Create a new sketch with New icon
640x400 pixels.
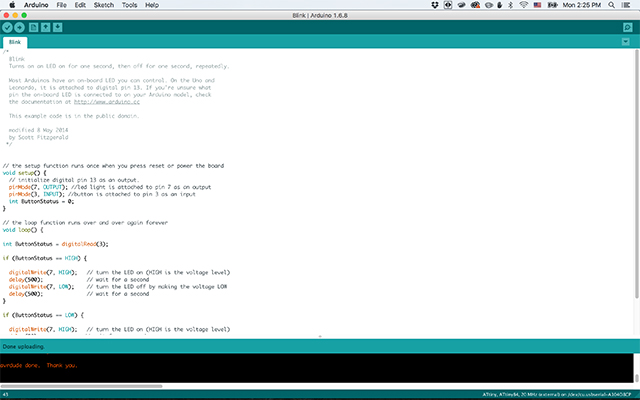(x=33, y=27)
